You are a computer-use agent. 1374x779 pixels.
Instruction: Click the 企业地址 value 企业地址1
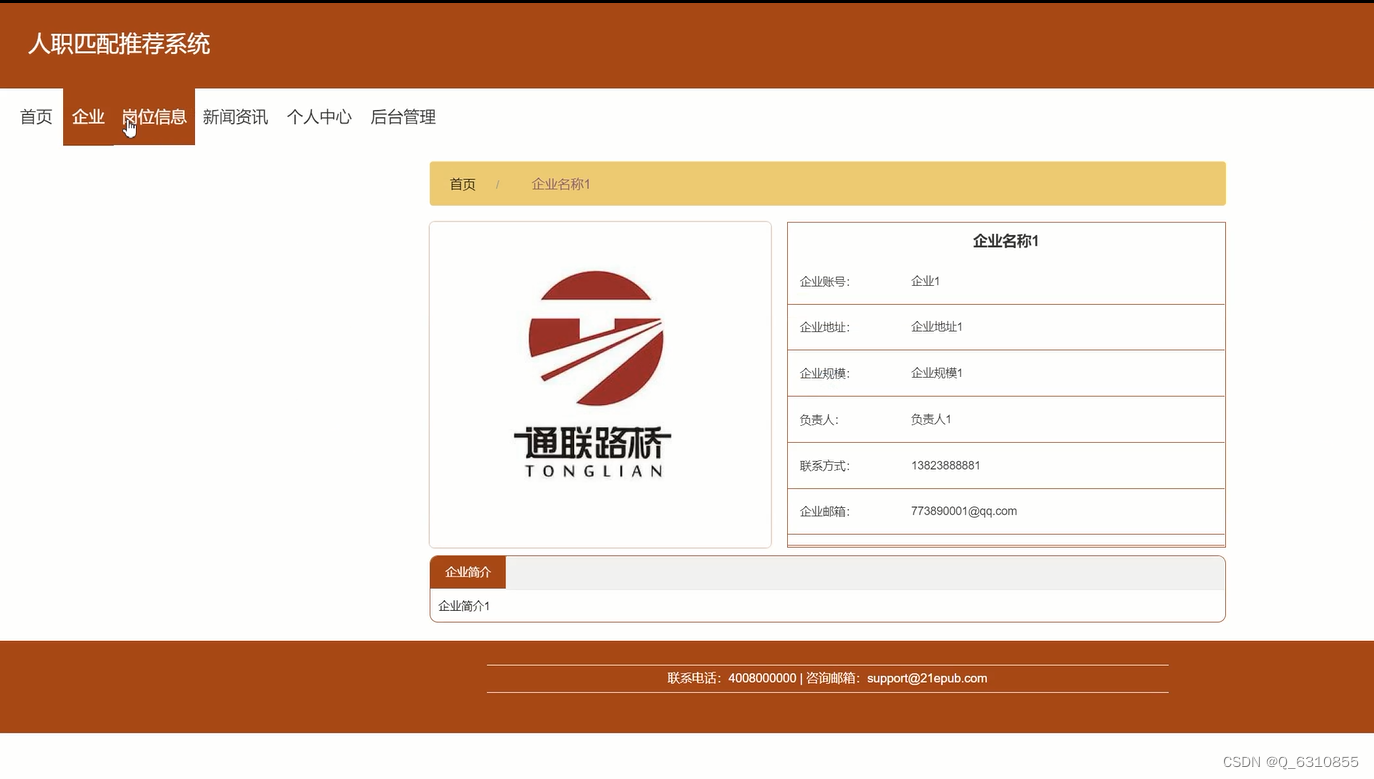(x=937, y=327)
